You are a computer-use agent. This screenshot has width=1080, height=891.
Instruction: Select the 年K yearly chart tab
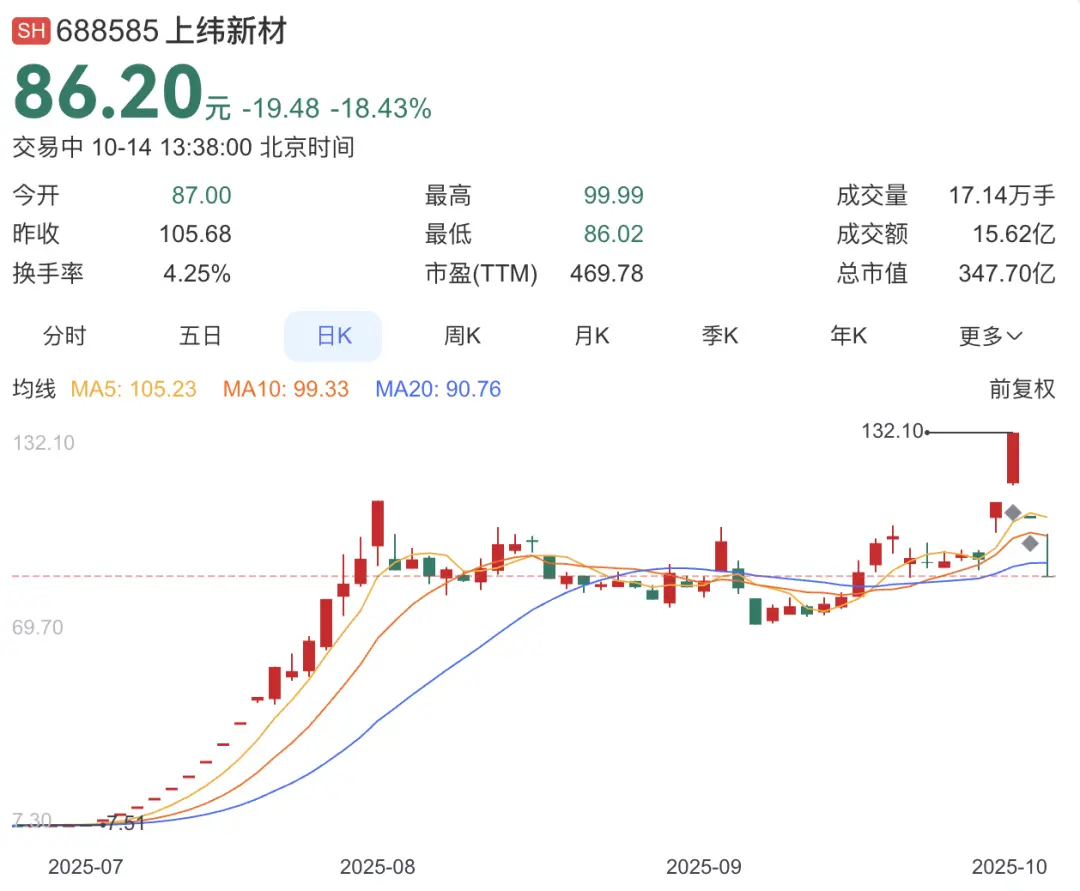point(848,337)
